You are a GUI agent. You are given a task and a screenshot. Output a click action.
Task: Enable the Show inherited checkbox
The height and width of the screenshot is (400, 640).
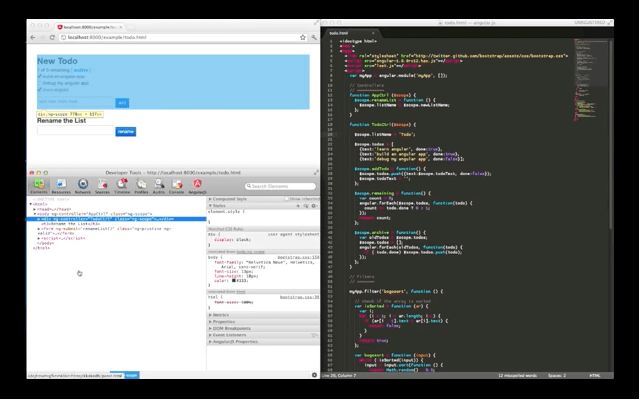[x=287, y=199]
